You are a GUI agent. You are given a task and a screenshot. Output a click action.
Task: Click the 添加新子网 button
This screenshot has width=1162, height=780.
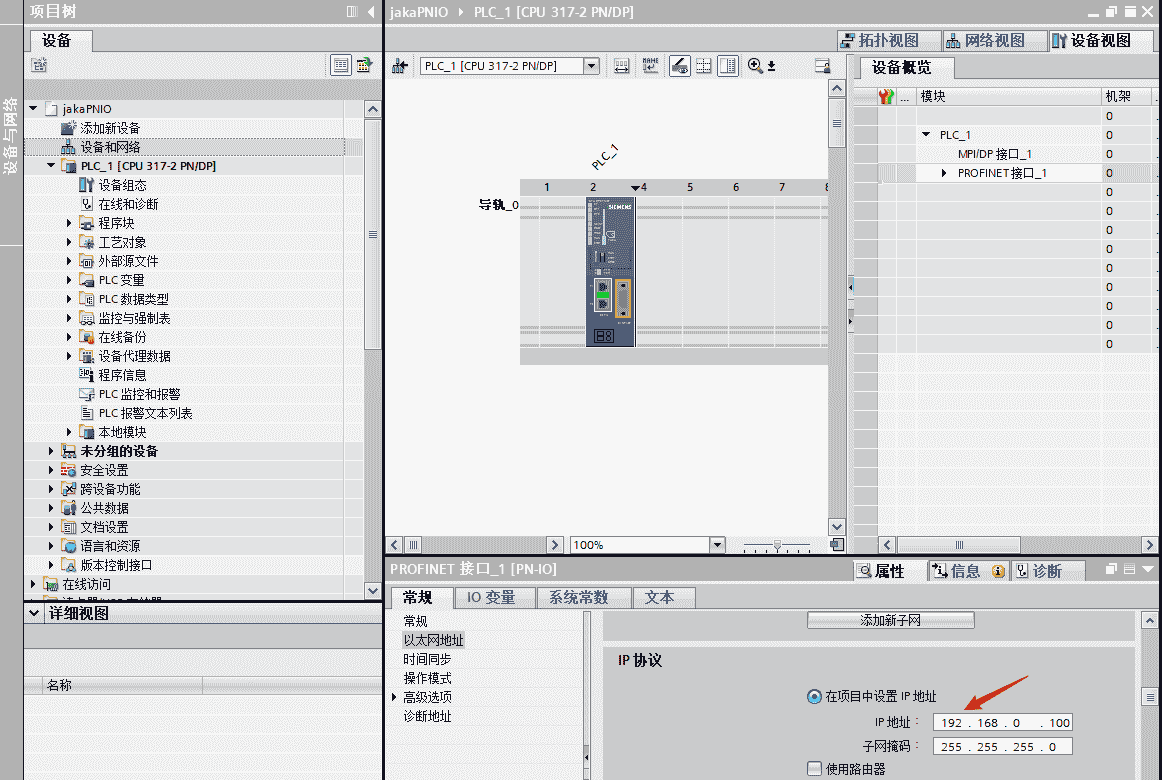pyautogui.click(x=890, y=621)
